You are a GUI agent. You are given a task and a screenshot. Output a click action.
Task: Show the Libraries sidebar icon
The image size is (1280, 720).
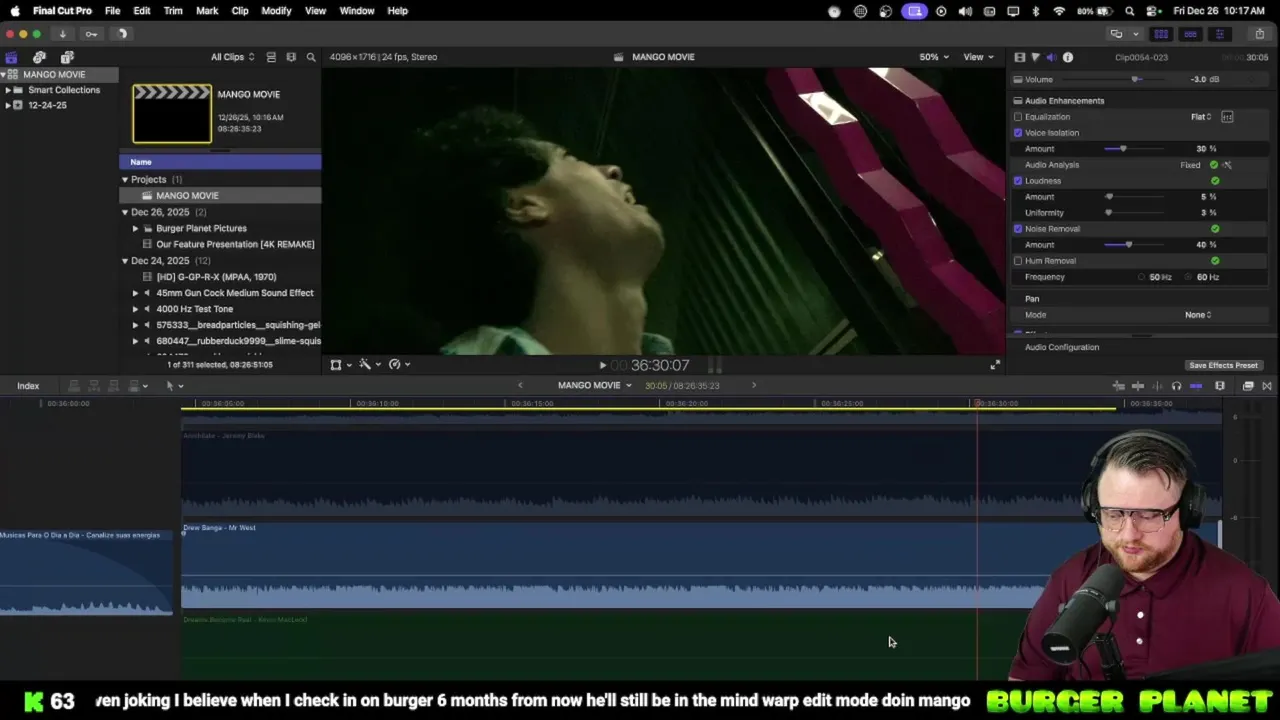(11, 57)
